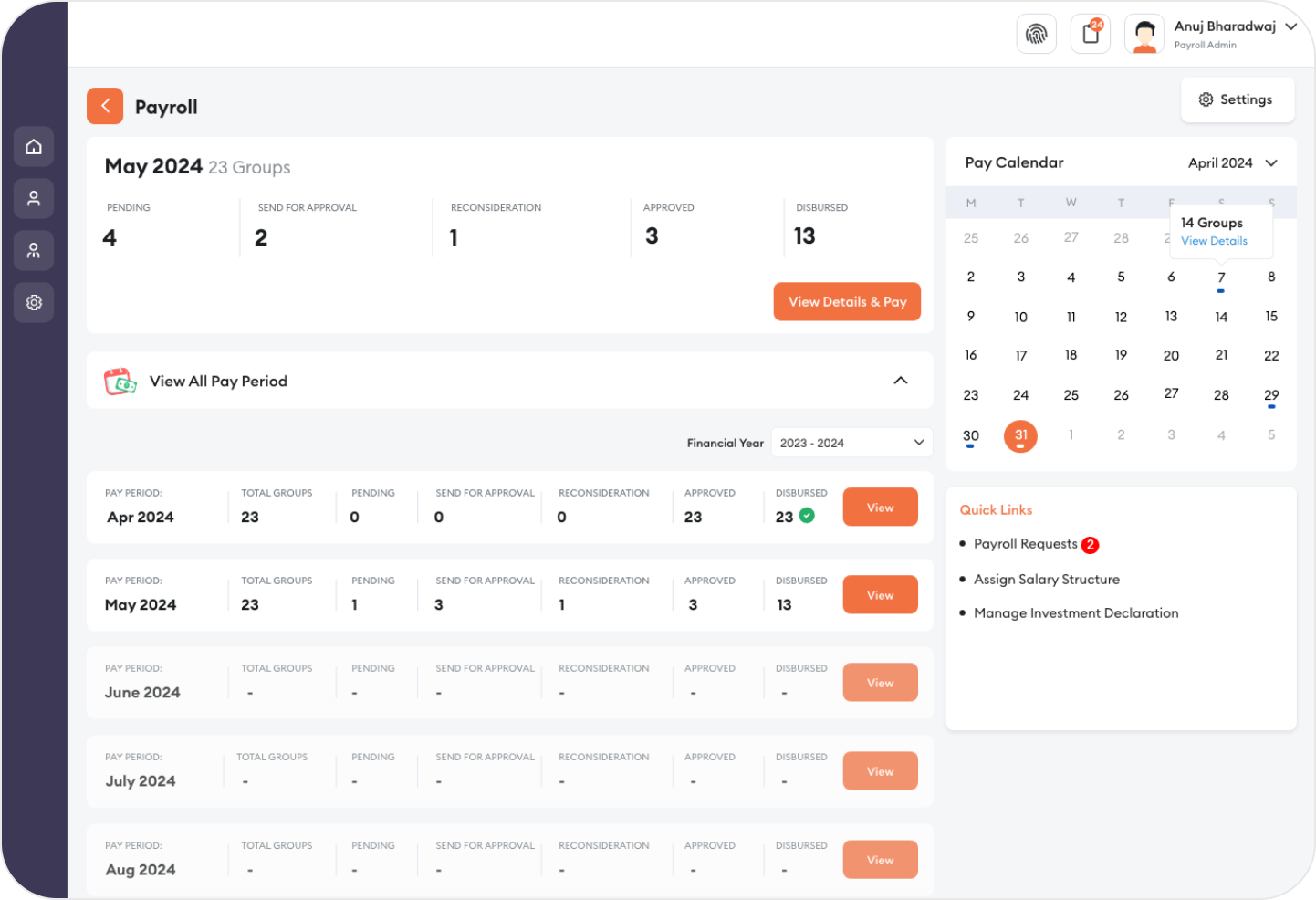1316x900 pixels.
Task: Open Assign Salary Structure quick link
Action: (x=1046, y=580)
